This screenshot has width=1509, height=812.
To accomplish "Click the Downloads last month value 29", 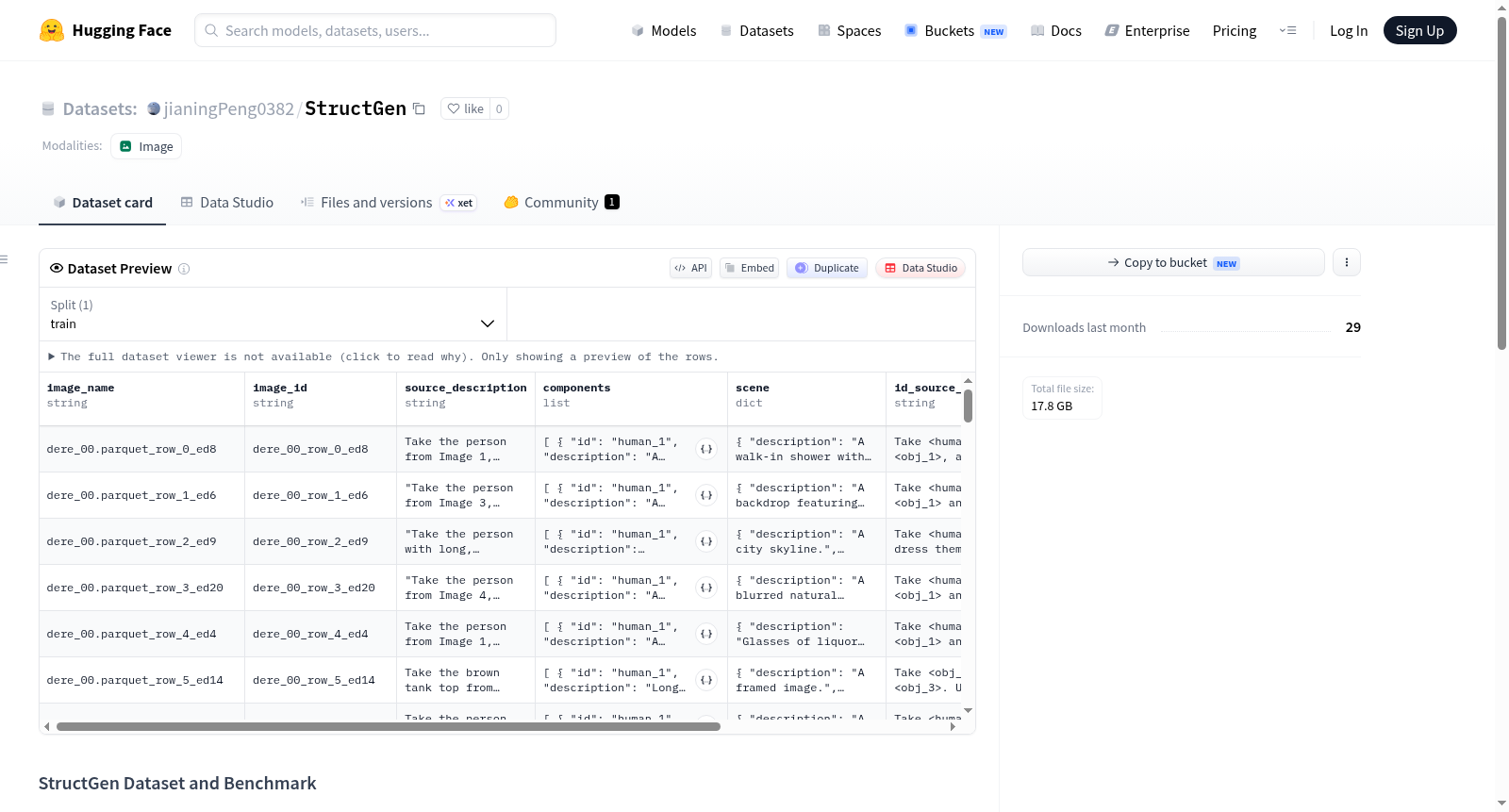I will click(x=1353, y=327).
